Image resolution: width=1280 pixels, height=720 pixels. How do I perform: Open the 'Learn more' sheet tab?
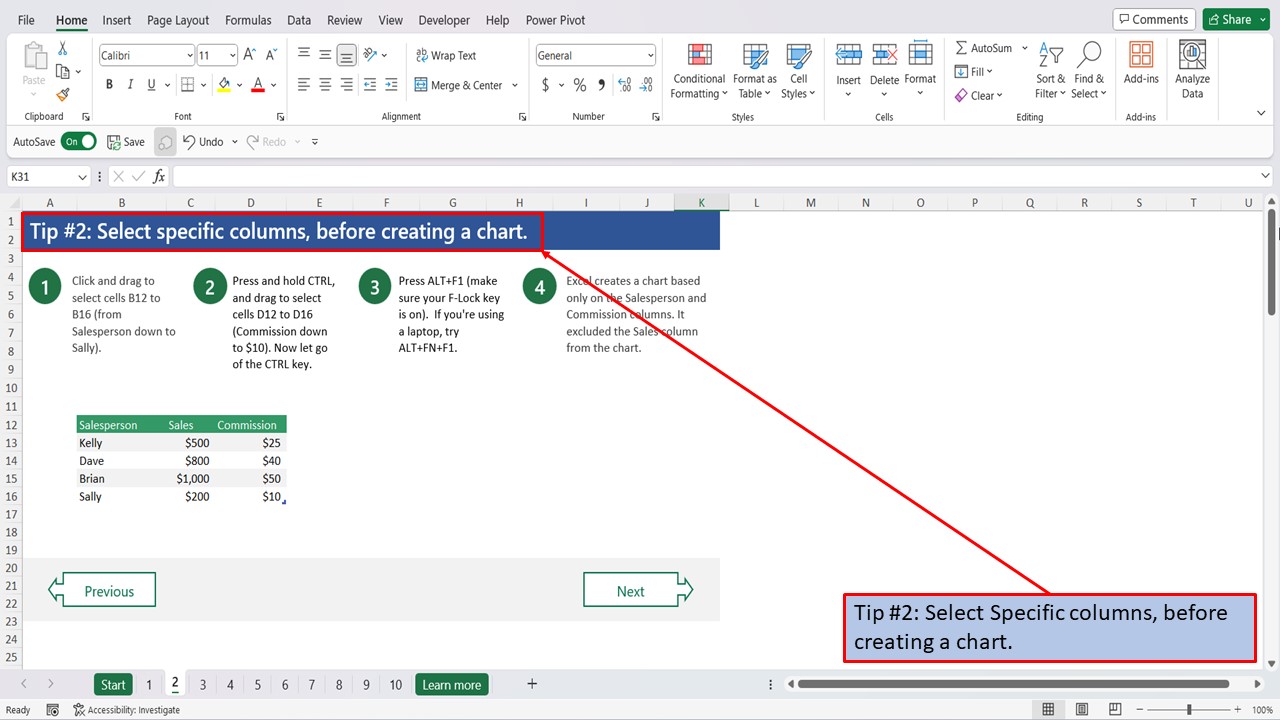click(451, 684)
